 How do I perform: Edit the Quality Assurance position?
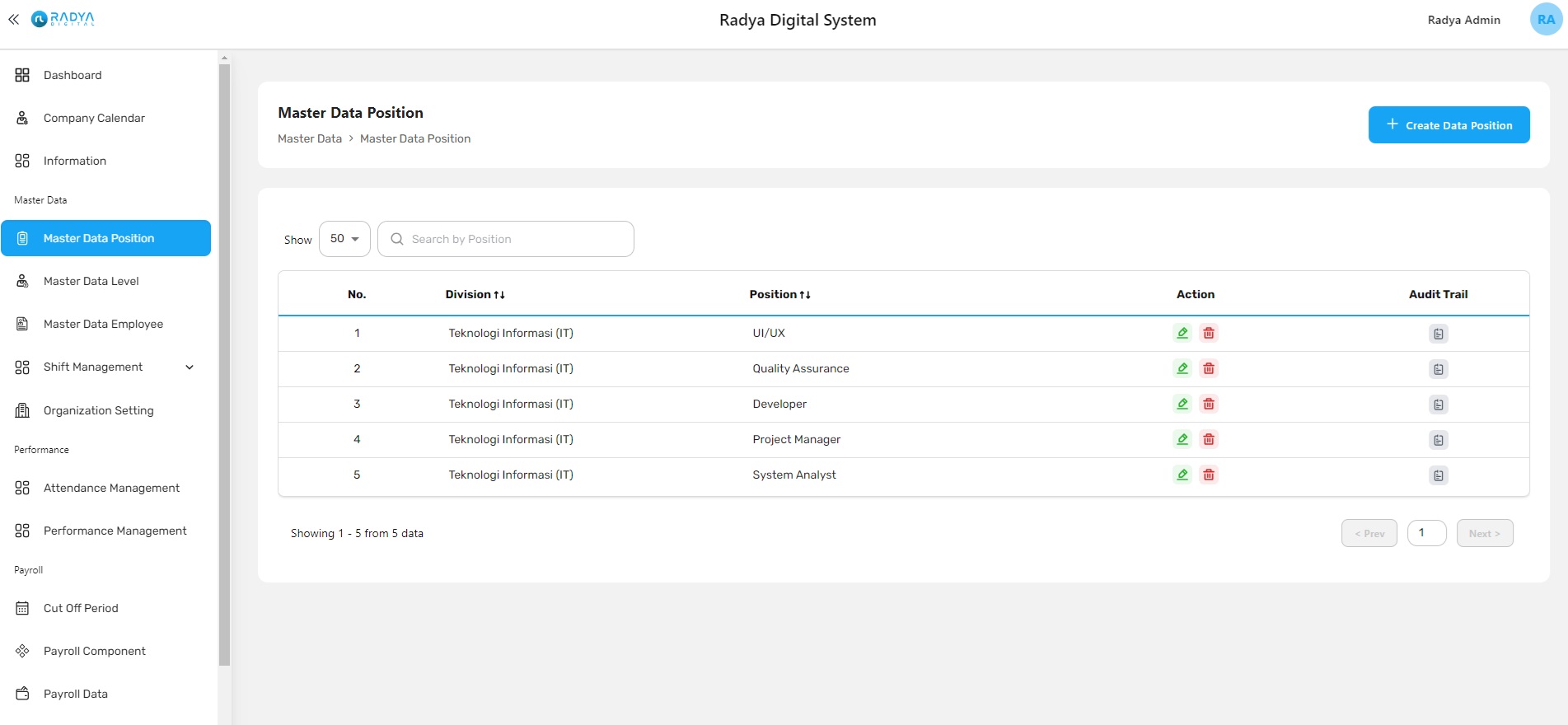point(1182,368)
